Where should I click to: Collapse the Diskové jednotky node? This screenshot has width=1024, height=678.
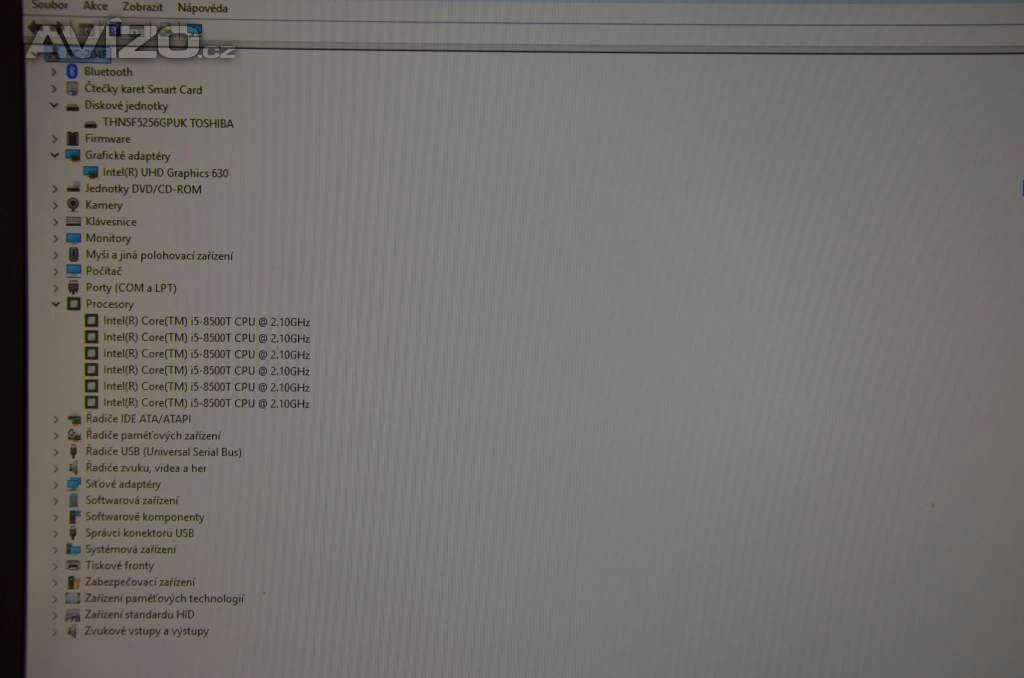55,106
